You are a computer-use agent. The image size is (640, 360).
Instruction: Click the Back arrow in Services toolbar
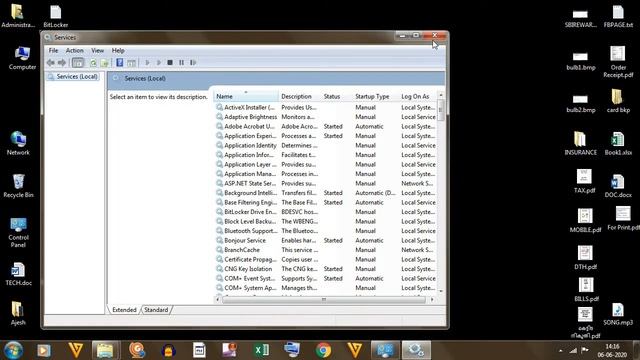(51, 62)
